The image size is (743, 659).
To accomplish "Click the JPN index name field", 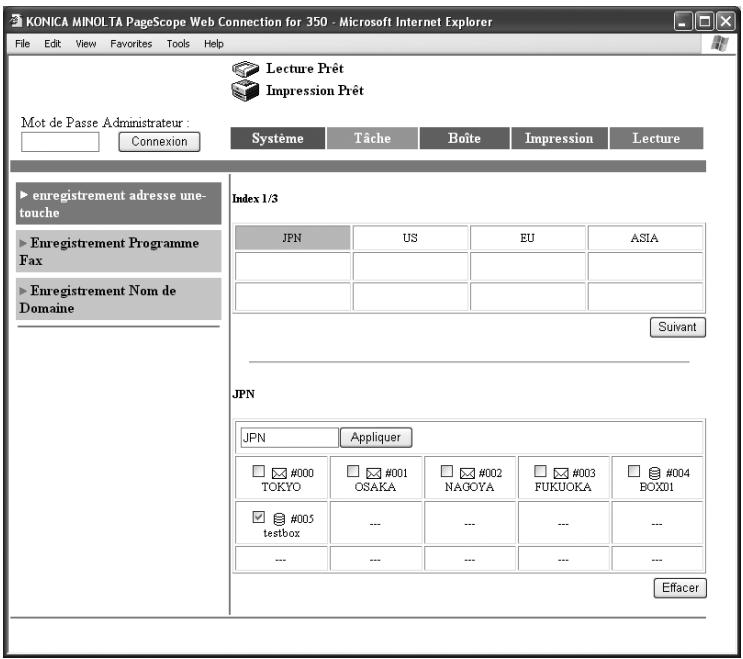I will (x=290, y=437).
